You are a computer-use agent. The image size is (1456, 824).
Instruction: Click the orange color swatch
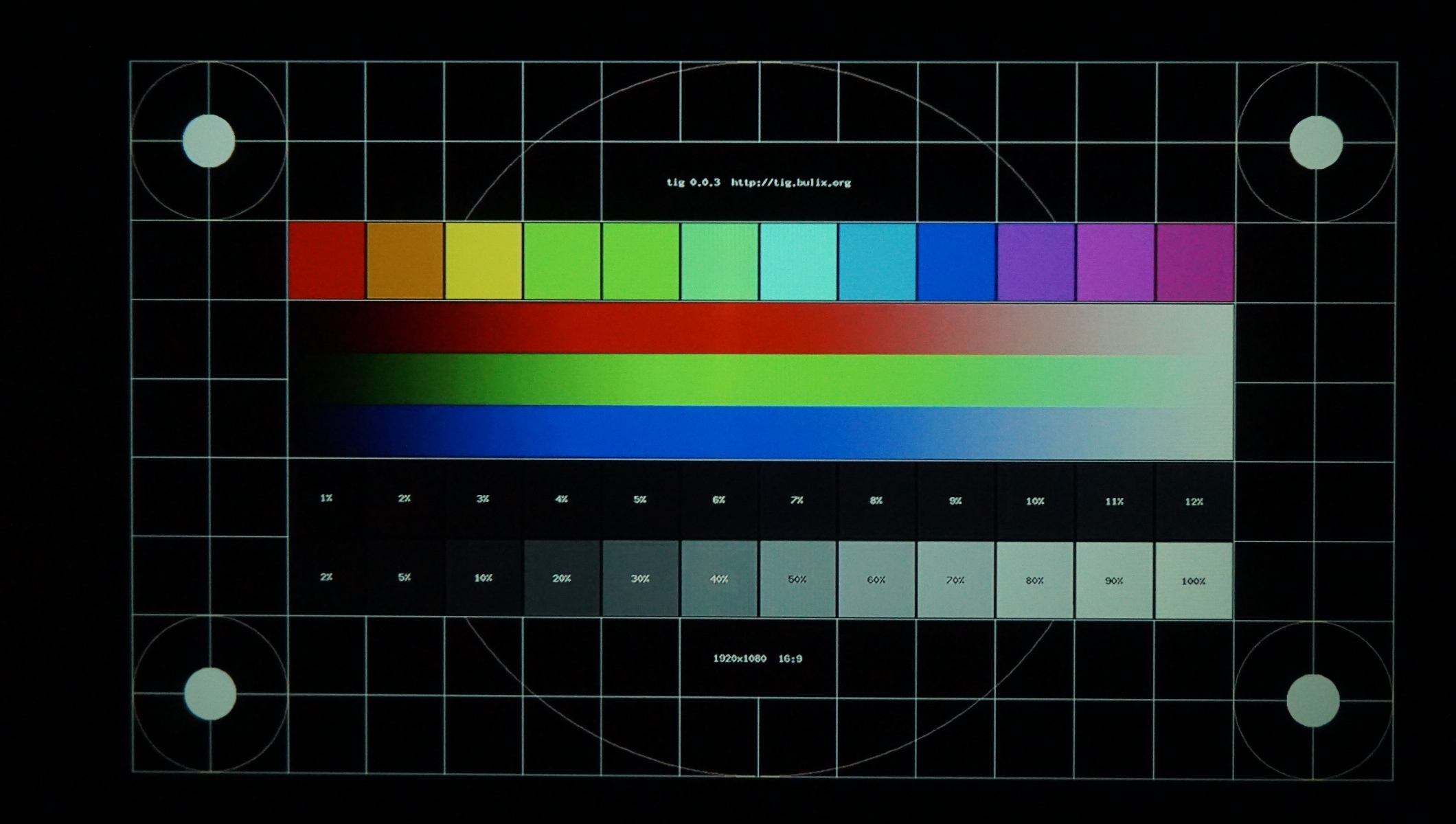click(405, 260)
